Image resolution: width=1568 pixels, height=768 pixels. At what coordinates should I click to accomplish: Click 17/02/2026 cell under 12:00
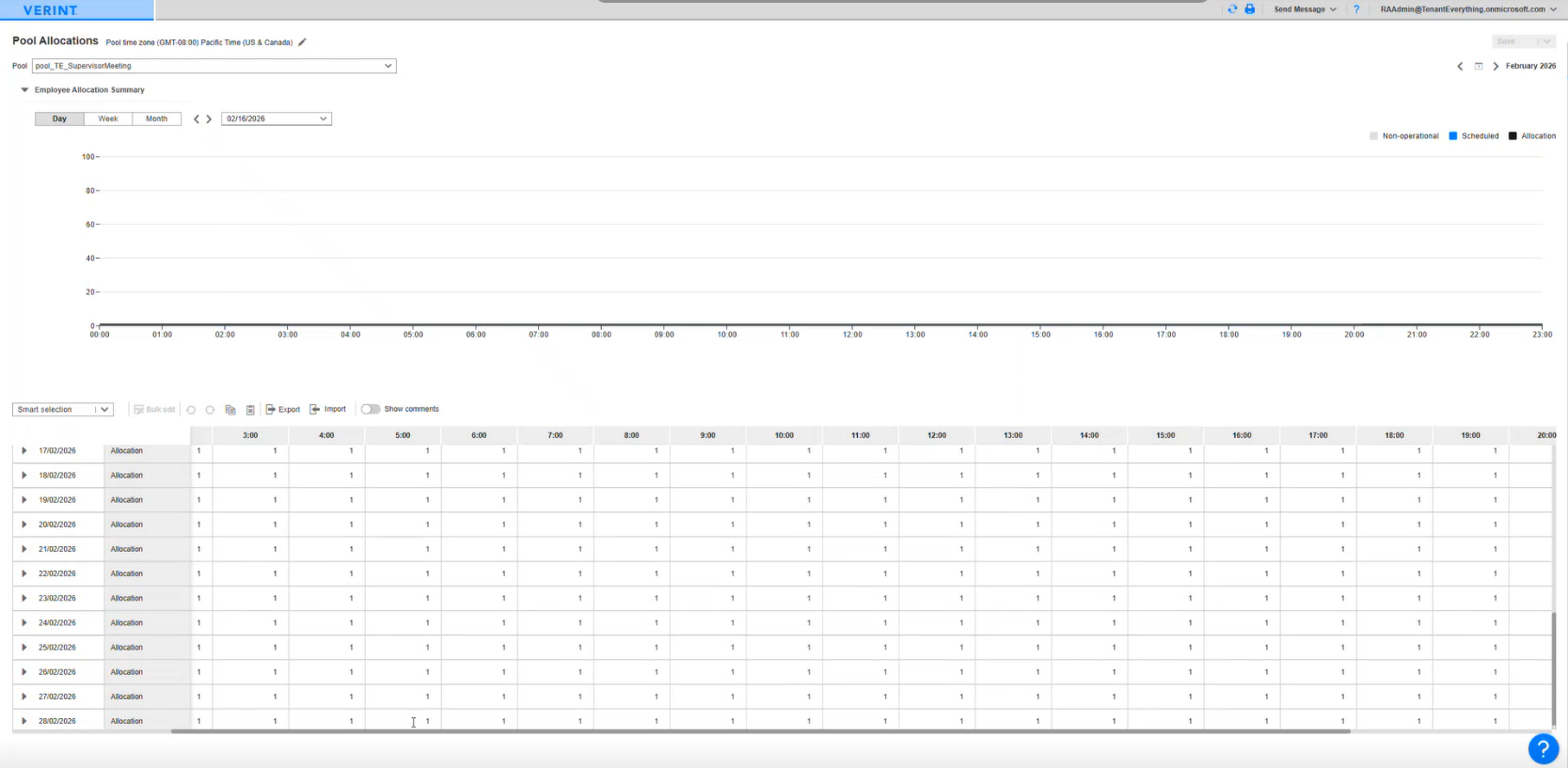[x=937, y=451]
